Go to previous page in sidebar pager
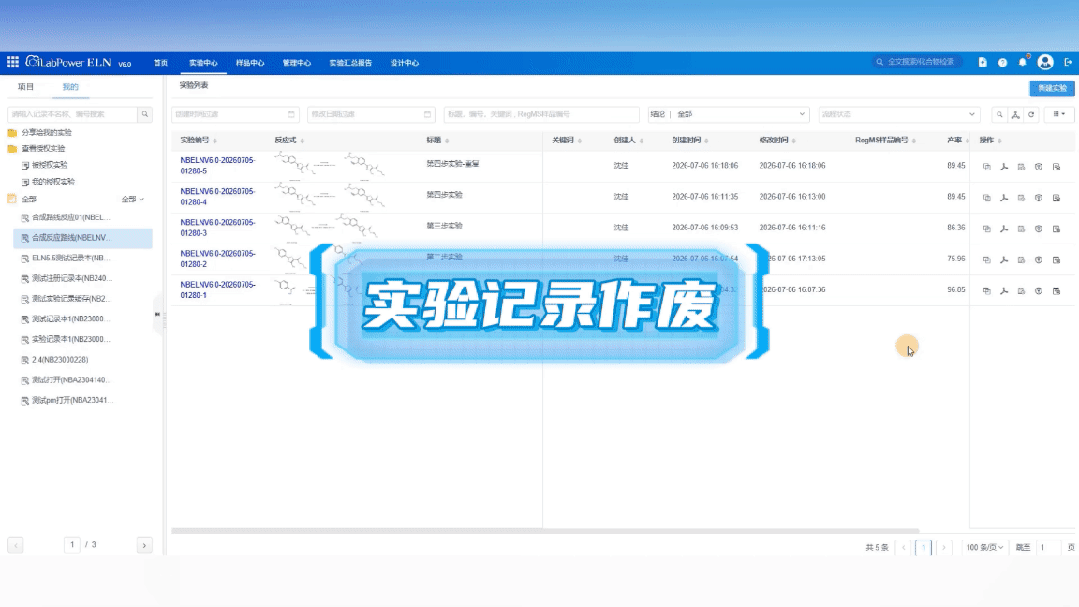This screenshot has width=1079, height=607. click(15, 545)
